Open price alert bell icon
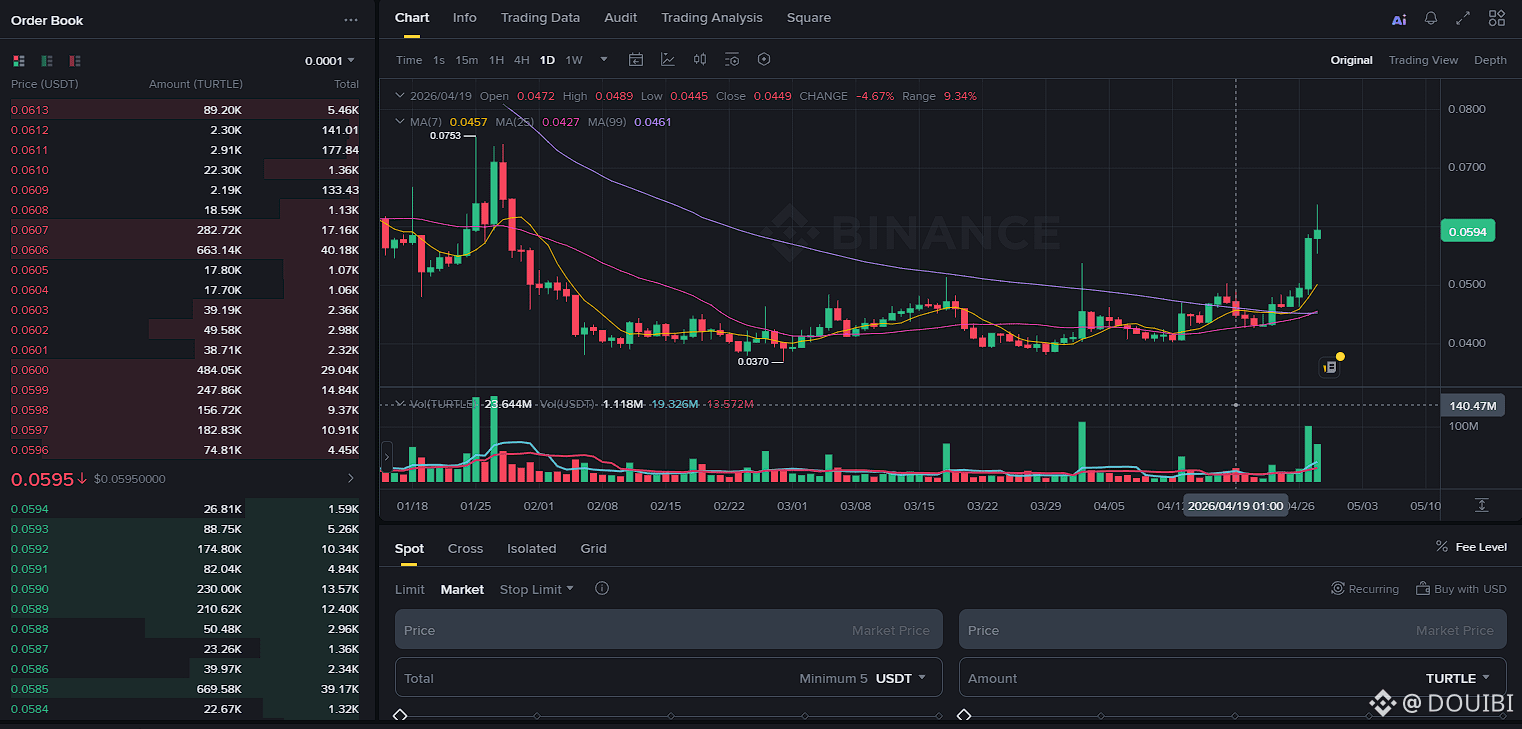 [x=1431, y=19]
